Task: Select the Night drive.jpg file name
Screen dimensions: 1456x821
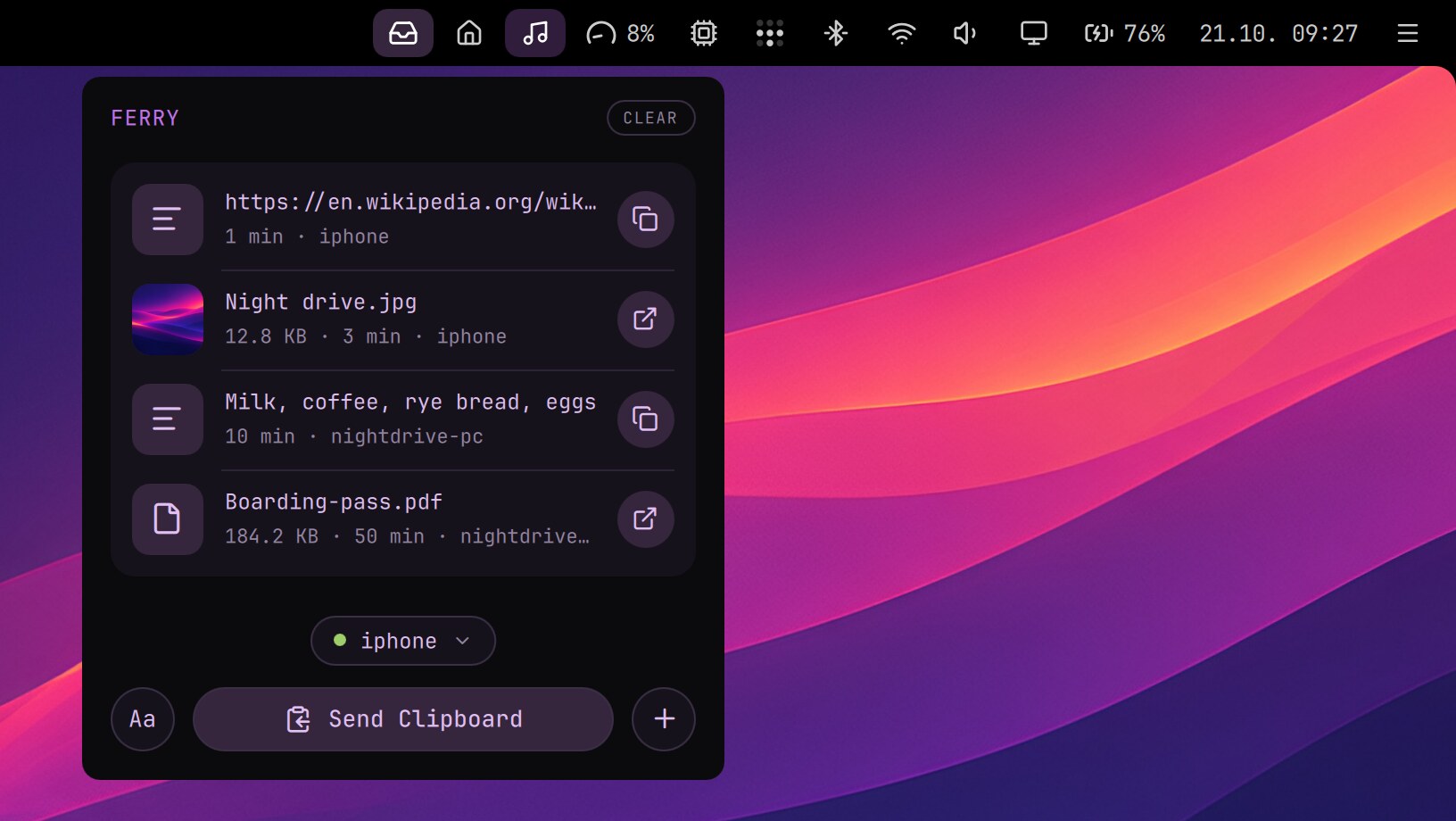Action: click(321, 303)
